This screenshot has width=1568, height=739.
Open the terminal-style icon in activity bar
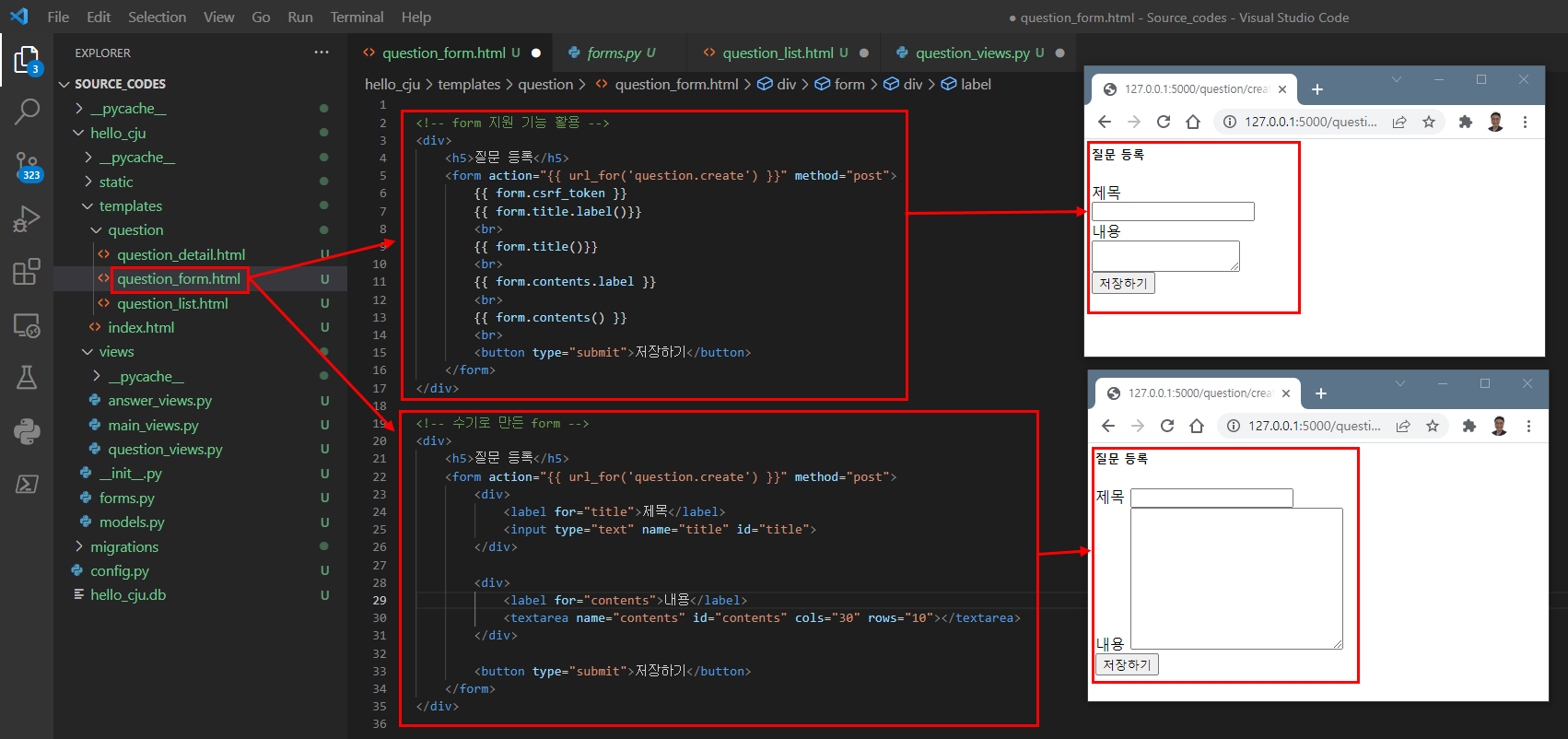tap(27, 484)
